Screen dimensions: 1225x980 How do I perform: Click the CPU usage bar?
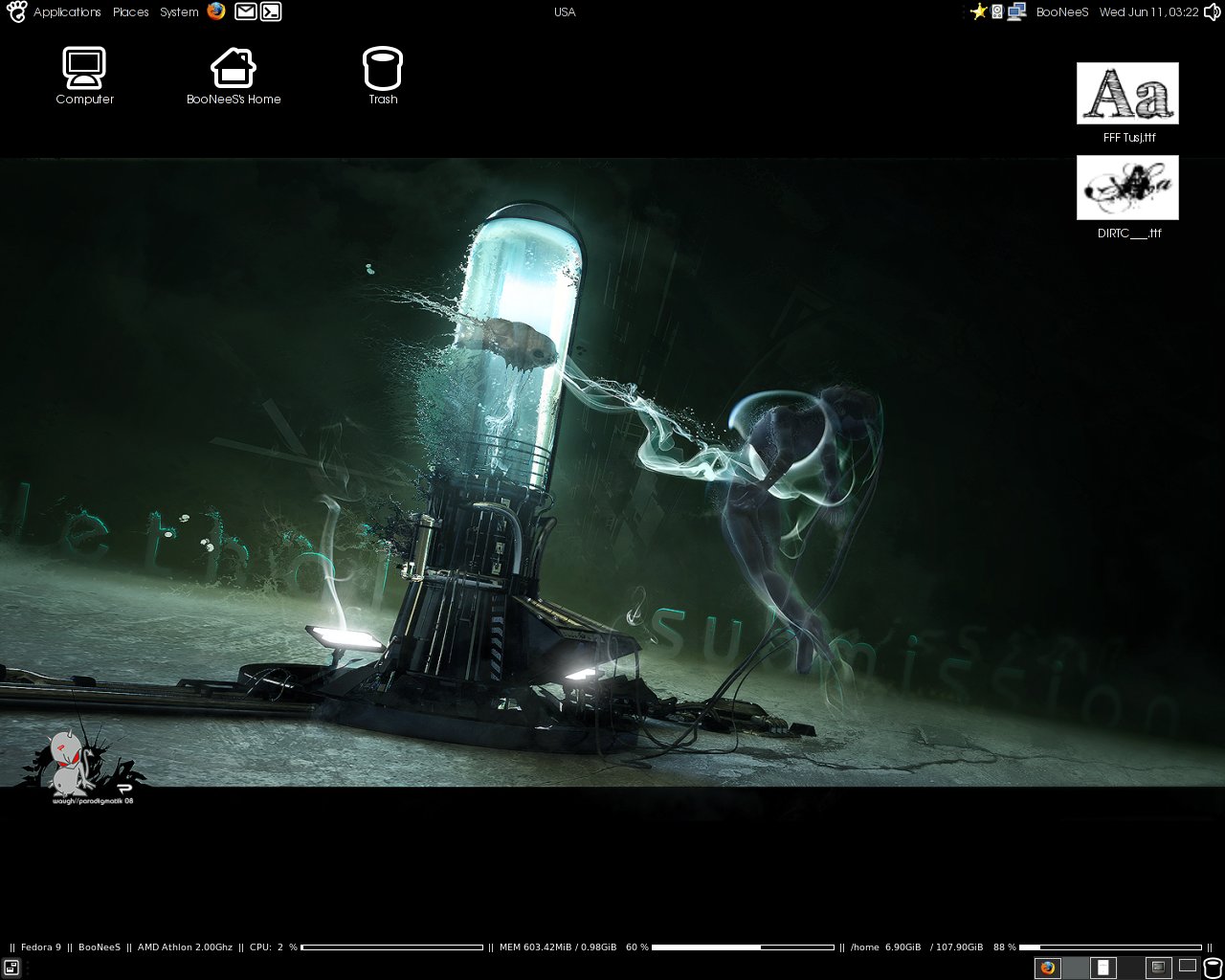pyautogui.click(x=392, y=947)
